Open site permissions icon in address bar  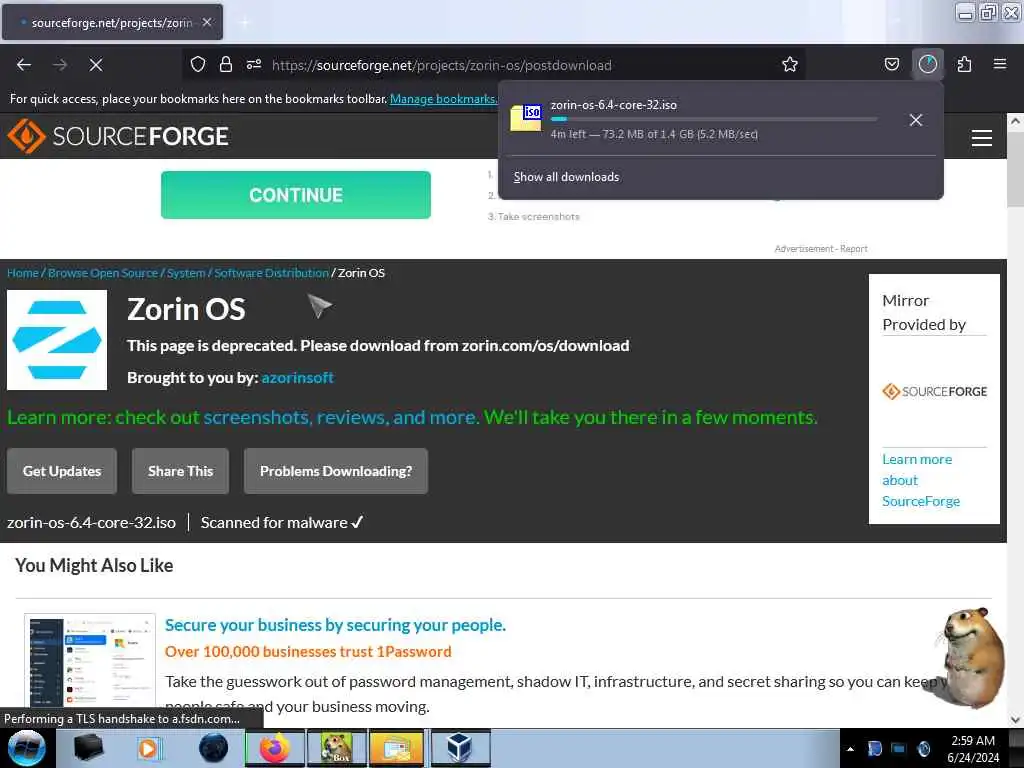pos(254,65)
